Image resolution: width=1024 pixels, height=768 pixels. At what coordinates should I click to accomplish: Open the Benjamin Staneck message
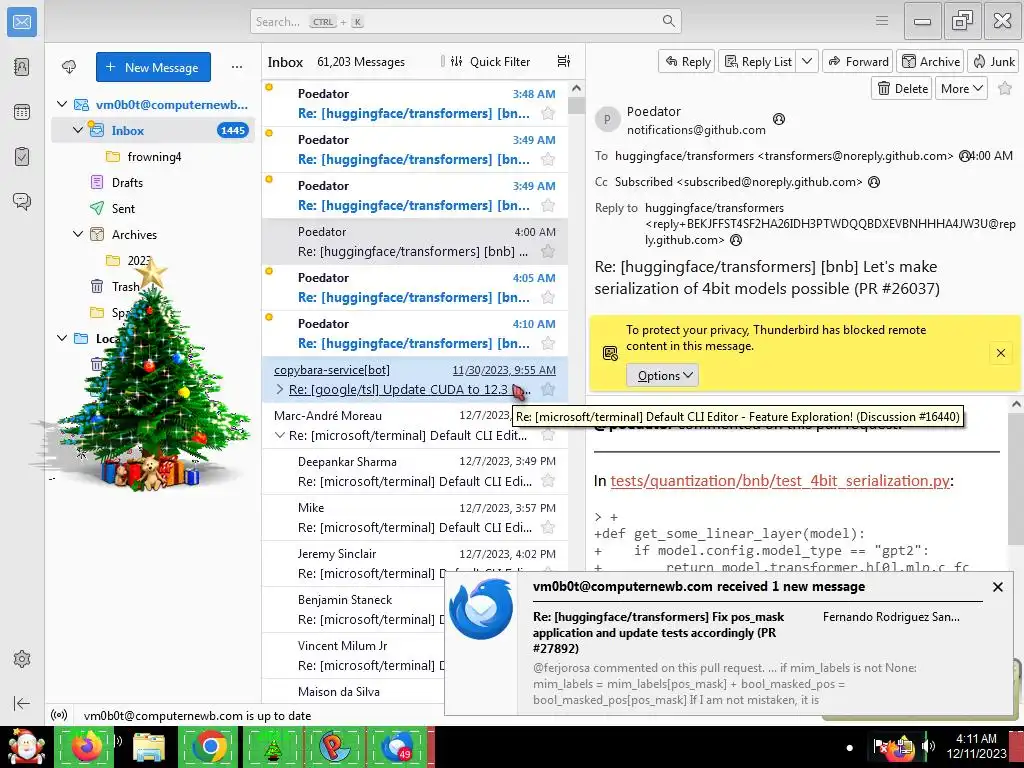(x=355, y=609)
